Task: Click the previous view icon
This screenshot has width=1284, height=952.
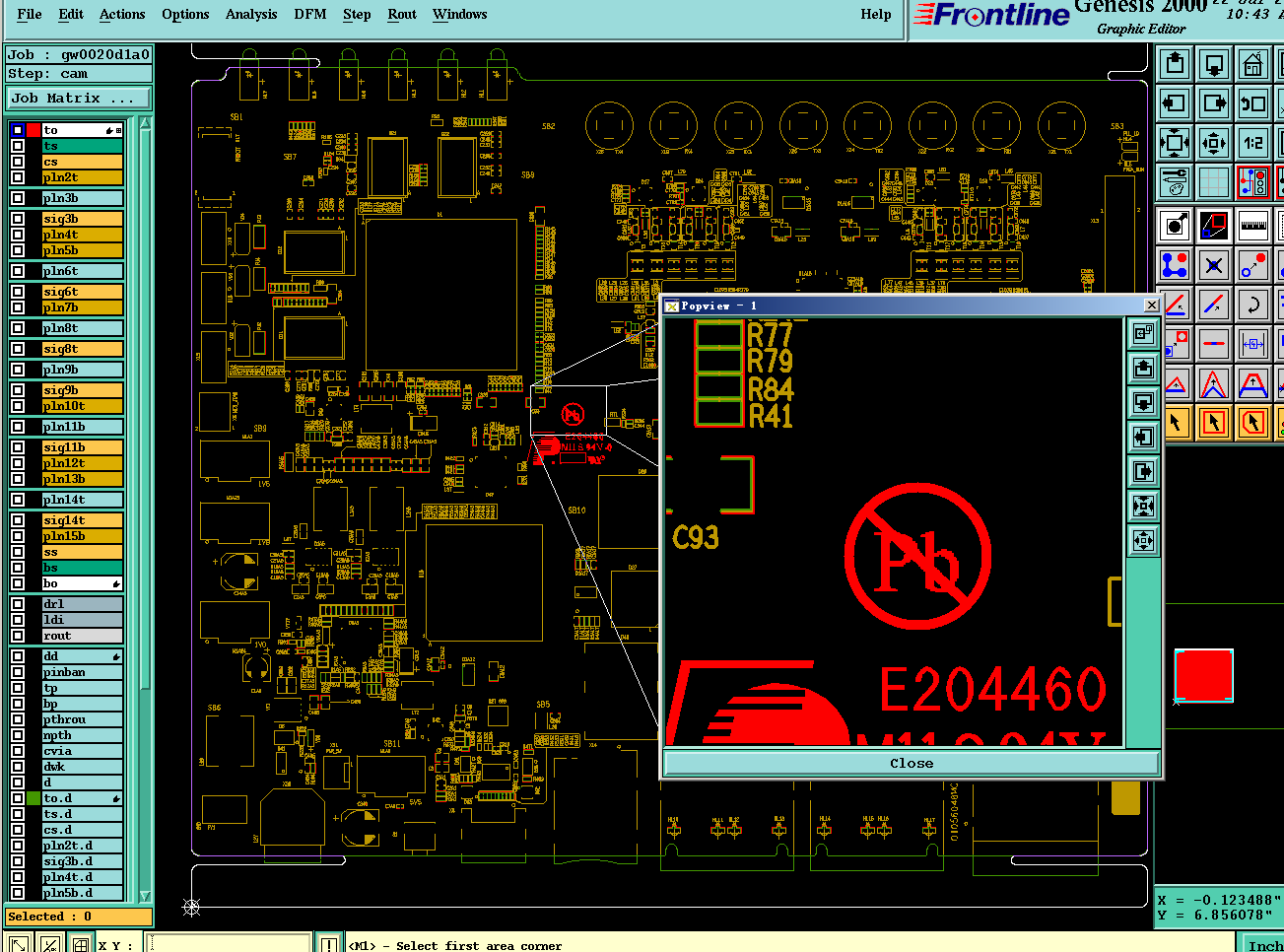Action: tap(1252, 103)
